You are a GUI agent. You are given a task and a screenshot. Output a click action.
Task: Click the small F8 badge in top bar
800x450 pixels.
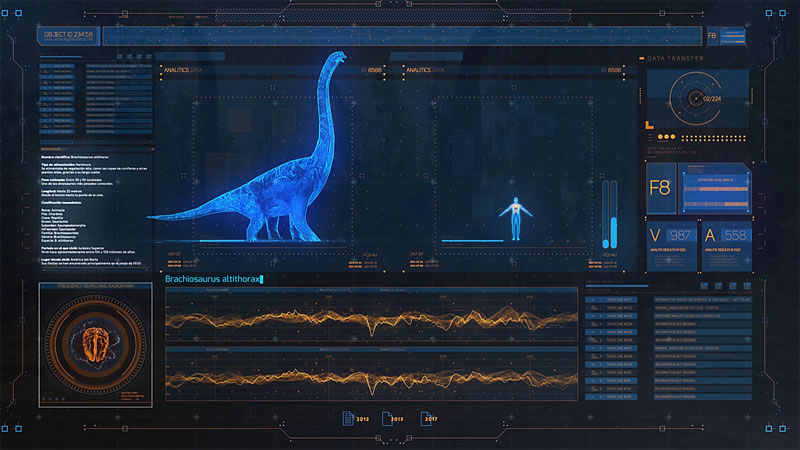click(x=712, y=36)
